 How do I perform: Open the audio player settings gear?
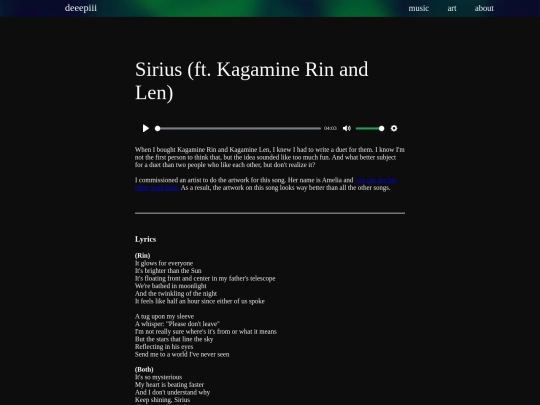[x=394, y=128]
